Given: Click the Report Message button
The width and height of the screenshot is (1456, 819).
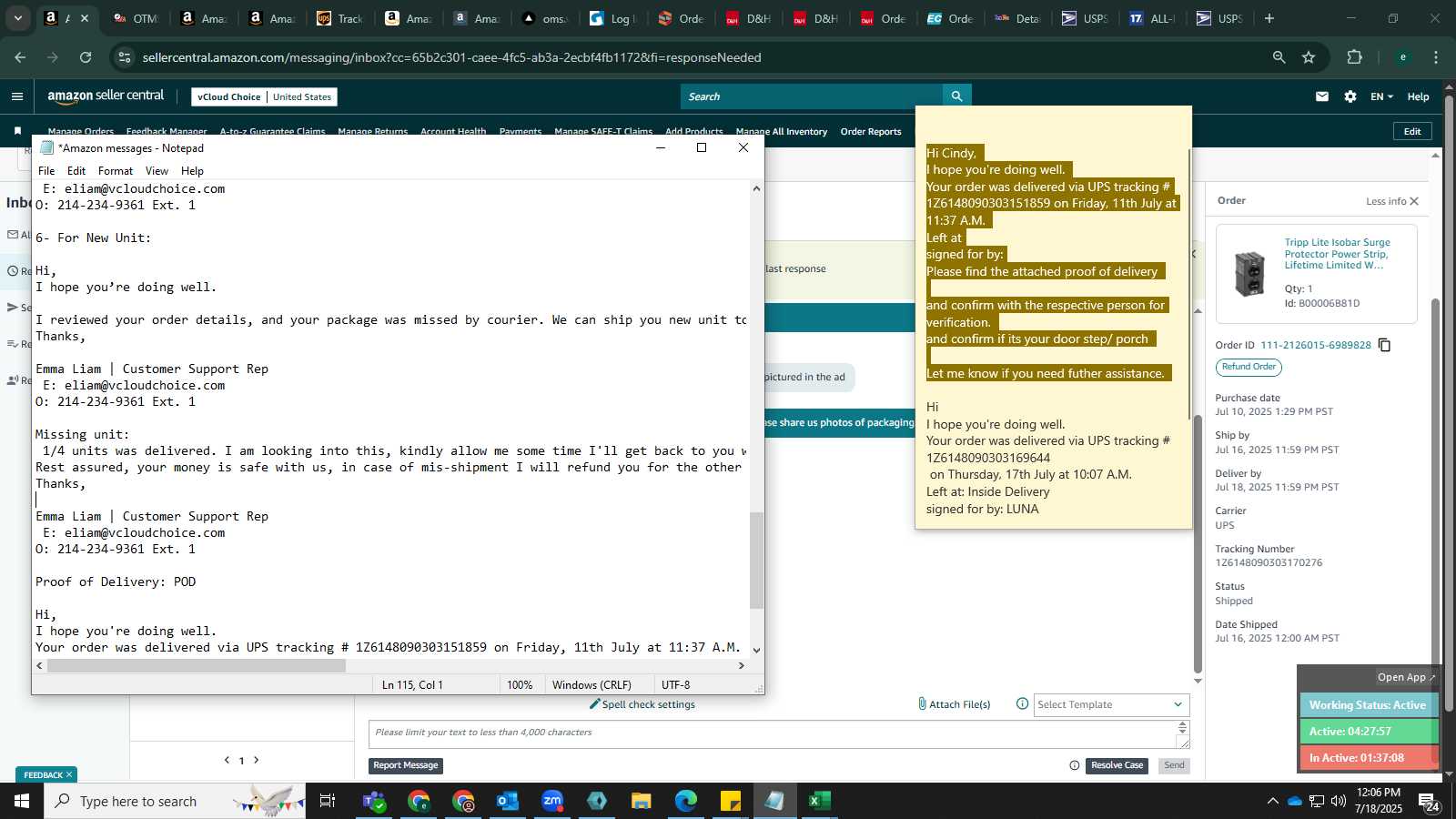Looking at the screenshot, I should pos(406,765).
